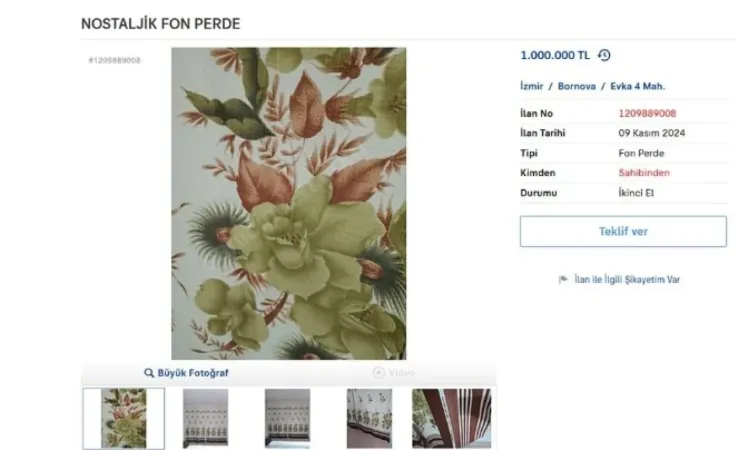Switch to the Video tab
Screen dimensions: 748x450
394,372
